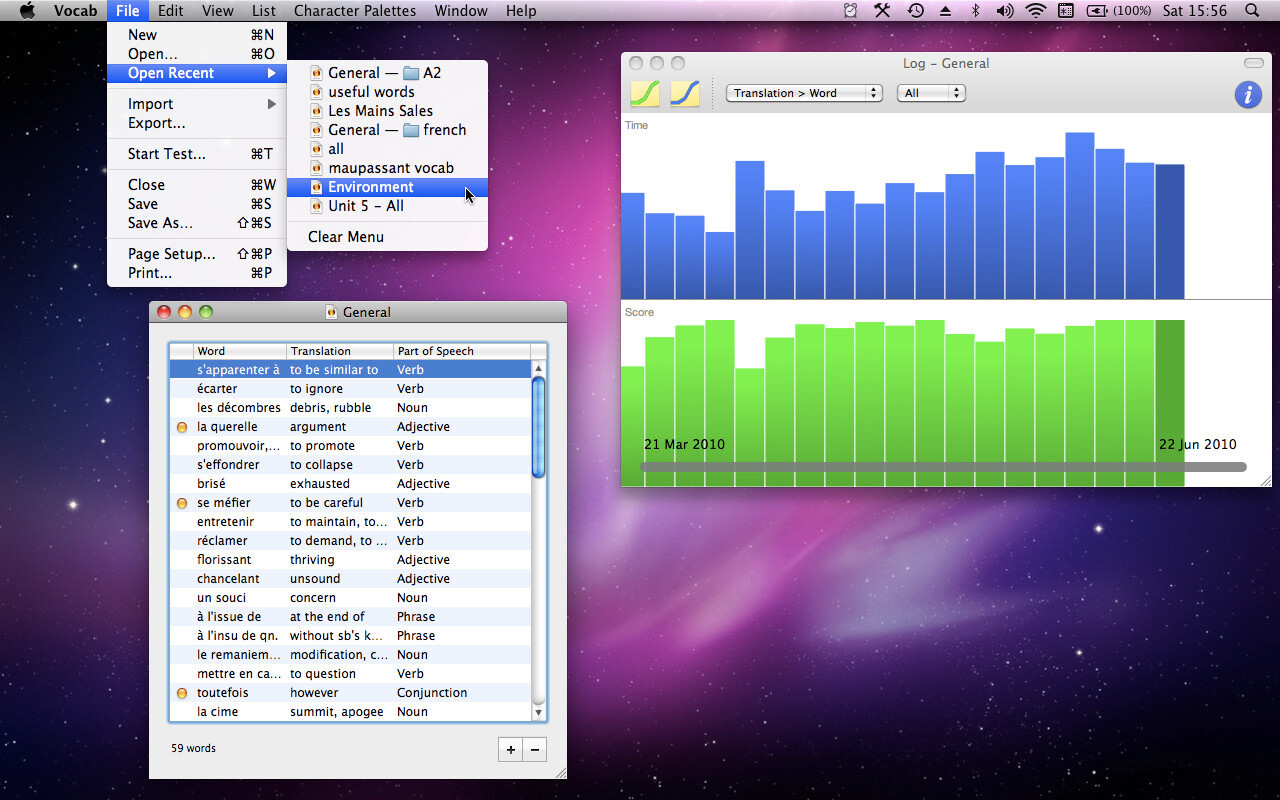The height and width of the screenshot is (800, 1280).
Task: Open recent file useful words
Action: pyautogui.click(x=387, y=92)
